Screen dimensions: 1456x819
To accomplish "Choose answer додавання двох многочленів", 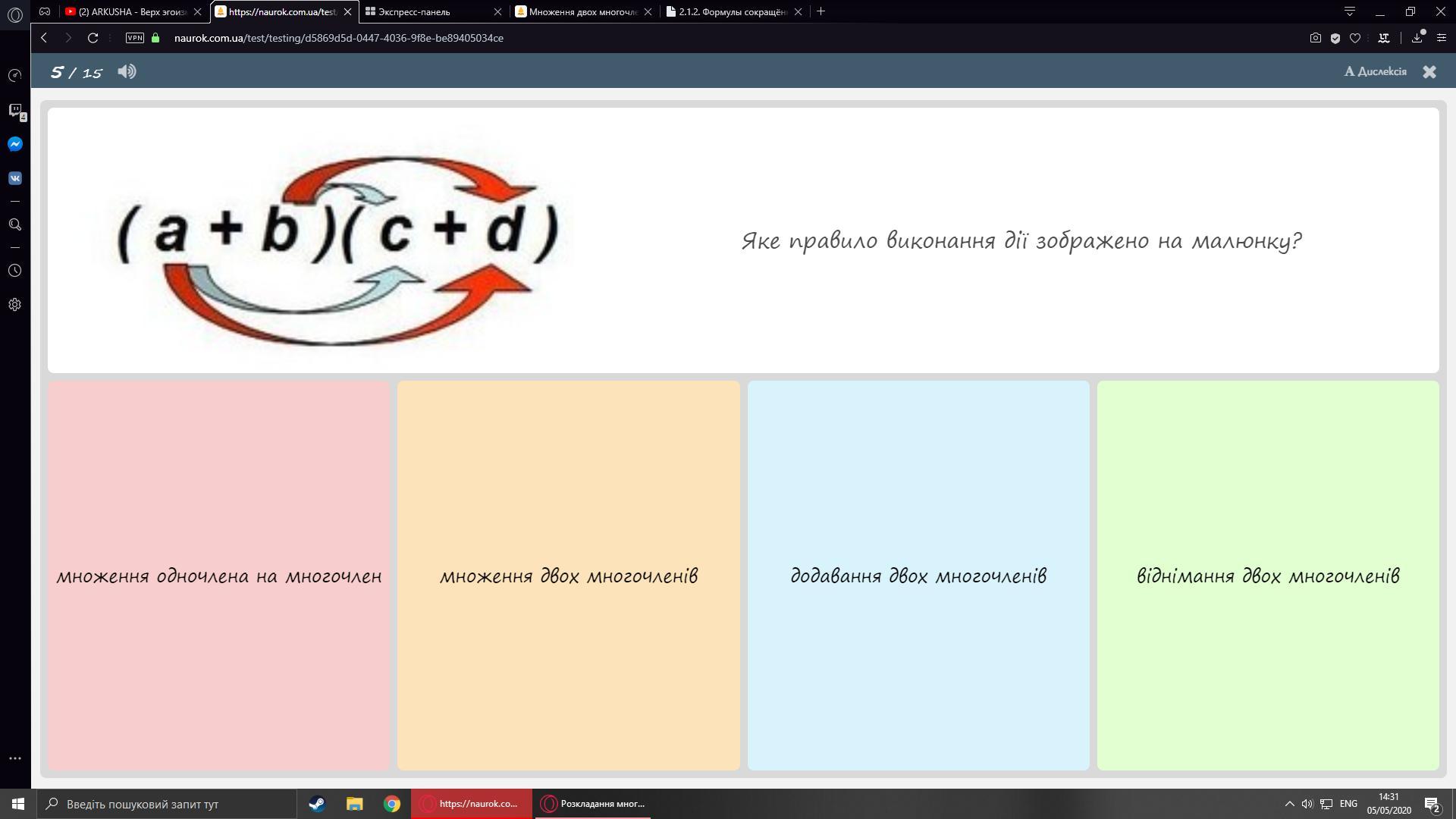I will 918,576.
